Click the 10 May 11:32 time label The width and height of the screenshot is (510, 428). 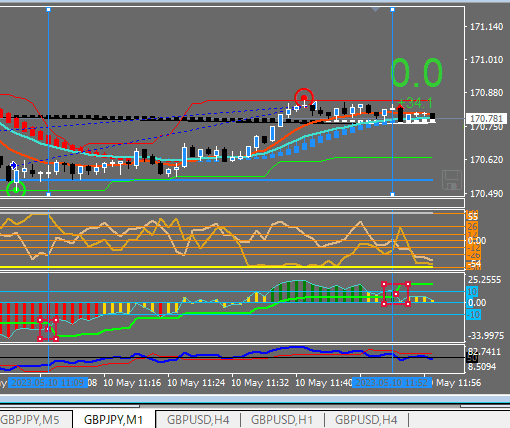[x=260, y=382]
